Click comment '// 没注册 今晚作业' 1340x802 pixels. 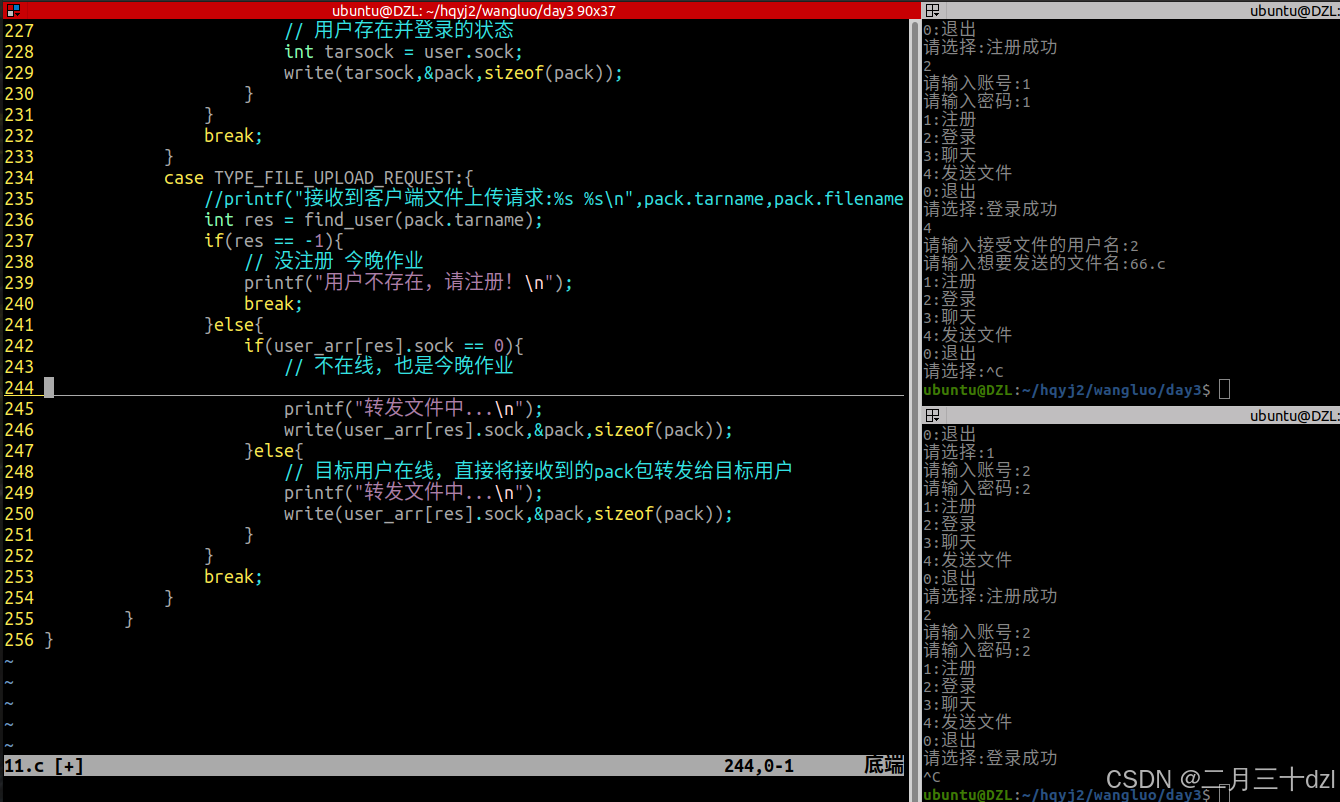333,262
